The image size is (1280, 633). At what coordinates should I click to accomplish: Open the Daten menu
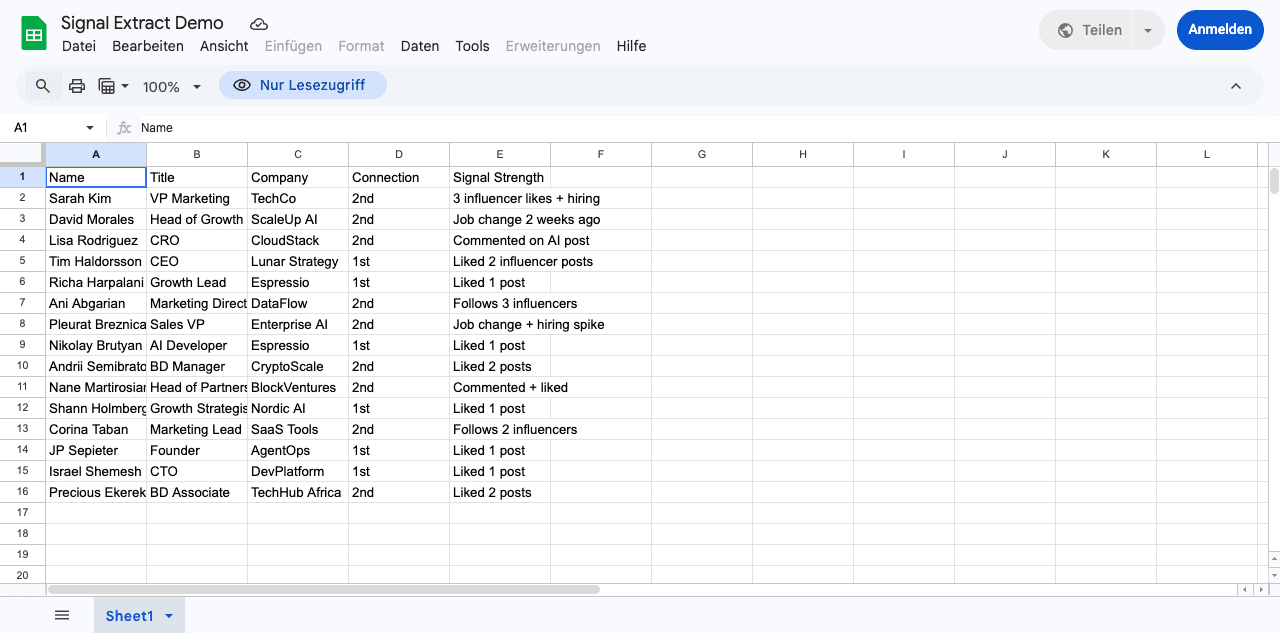click(419, 46)
